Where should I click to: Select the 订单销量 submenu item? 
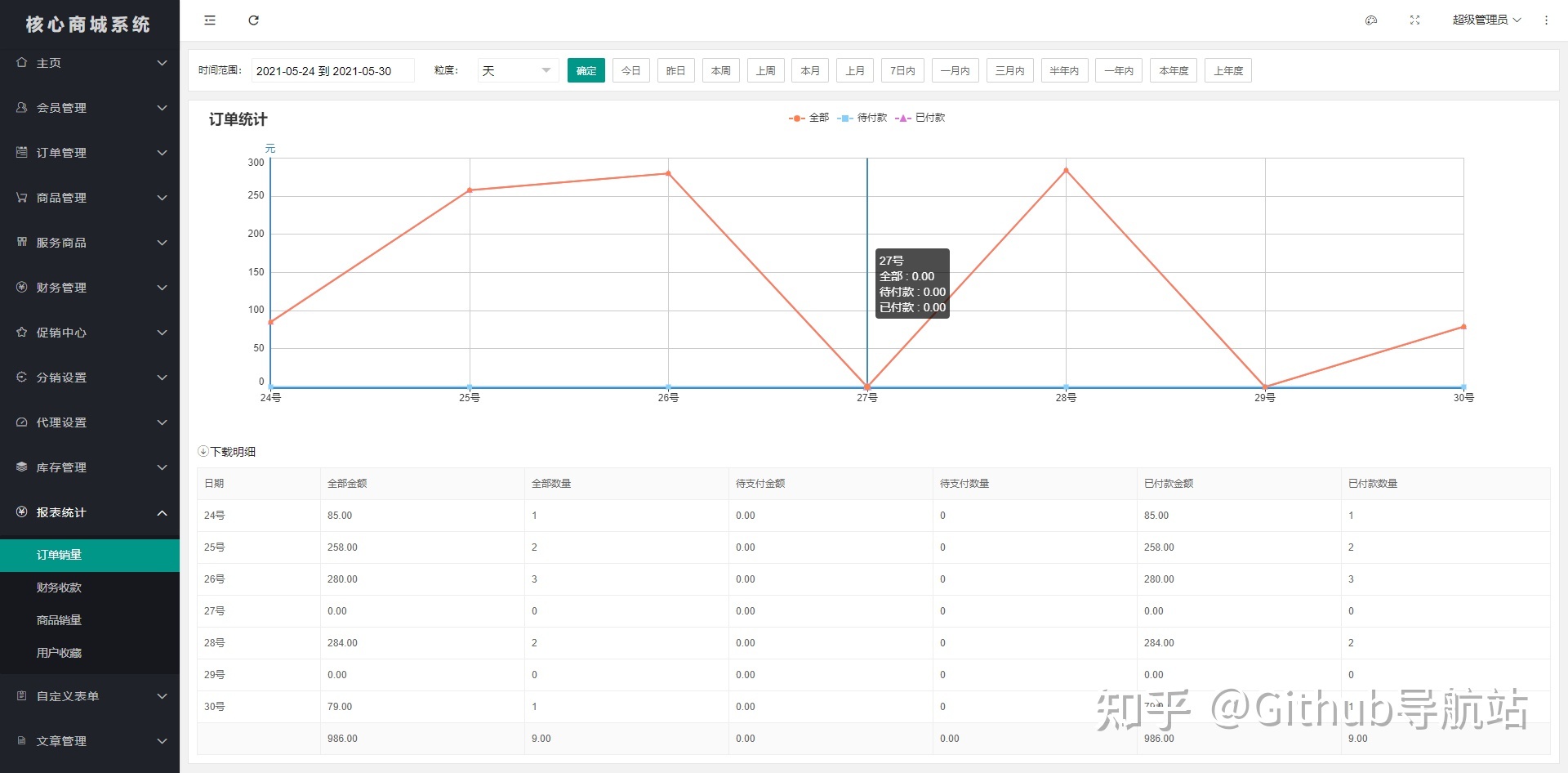(x=90, y=555)
